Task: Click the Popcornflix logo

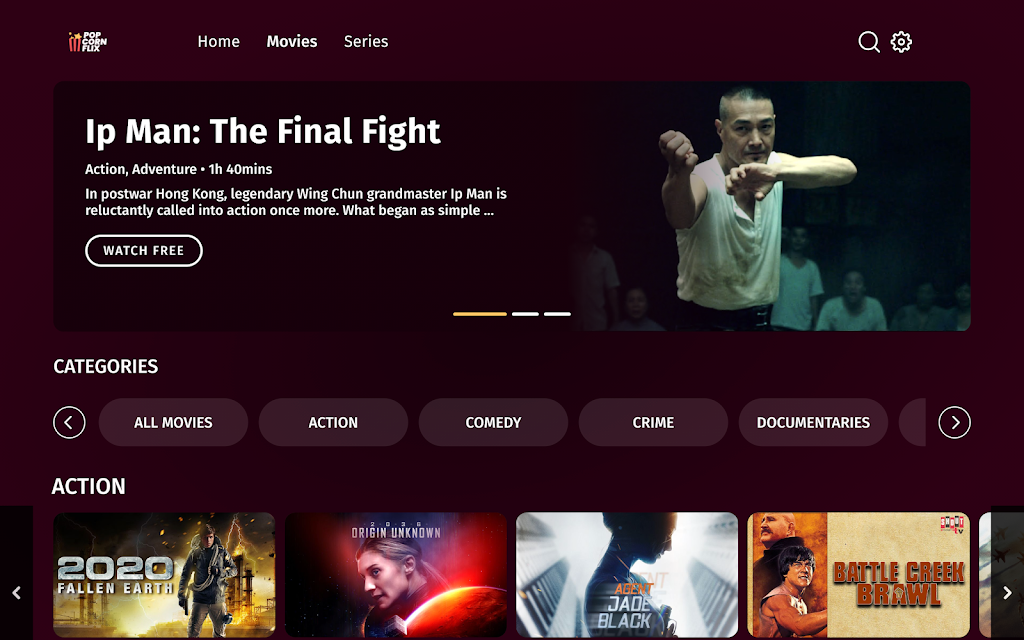Action: [88, 42]
